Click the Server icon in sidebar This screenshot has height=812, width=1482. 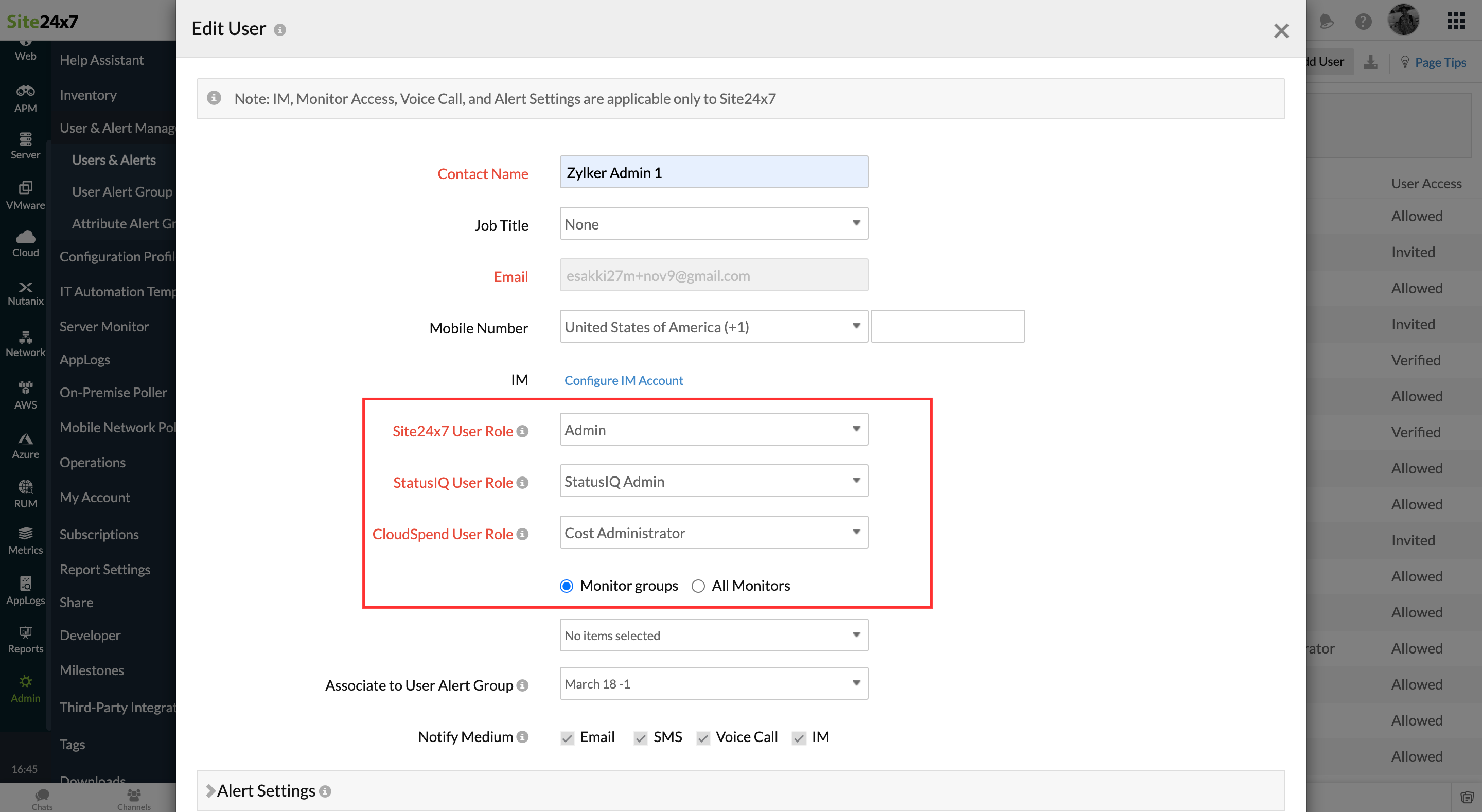(25, 146)
